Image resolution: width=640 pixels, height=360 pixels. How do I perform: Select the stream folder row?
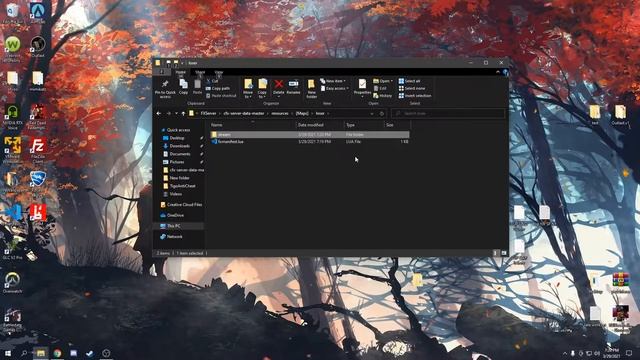coord(309,134)
